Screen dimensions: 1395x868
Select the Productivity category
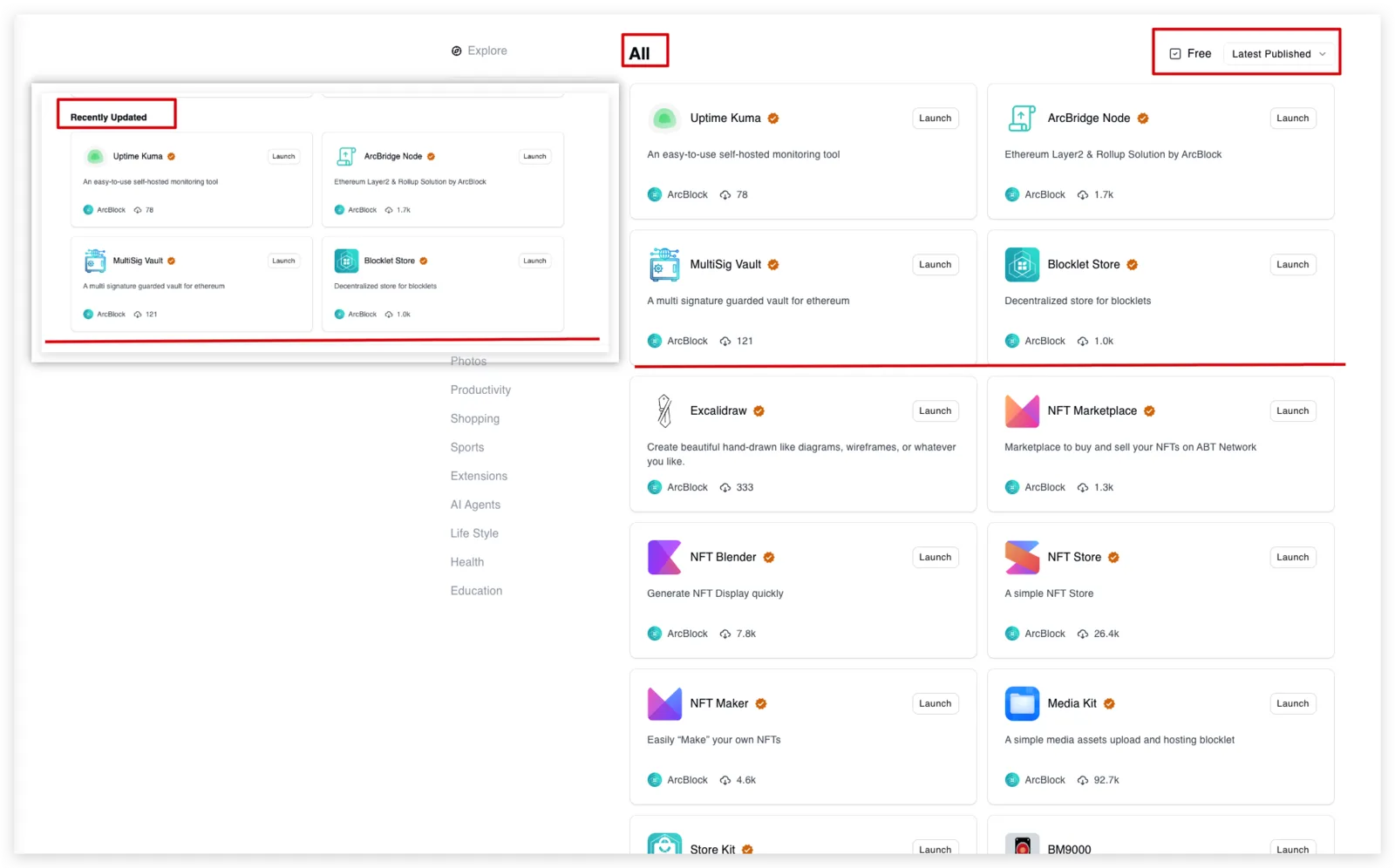pos(480,390)
